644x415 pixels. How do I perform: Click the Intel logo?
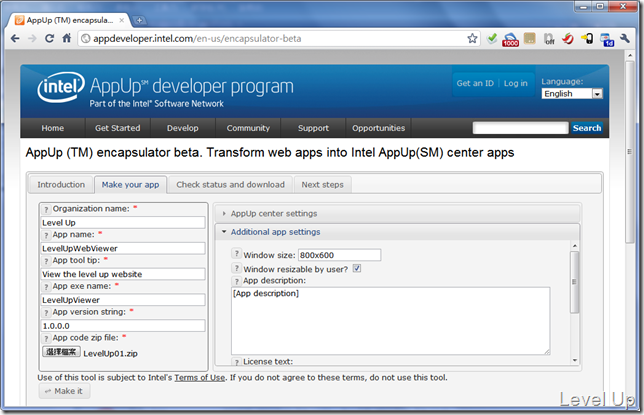coord(61,87)
